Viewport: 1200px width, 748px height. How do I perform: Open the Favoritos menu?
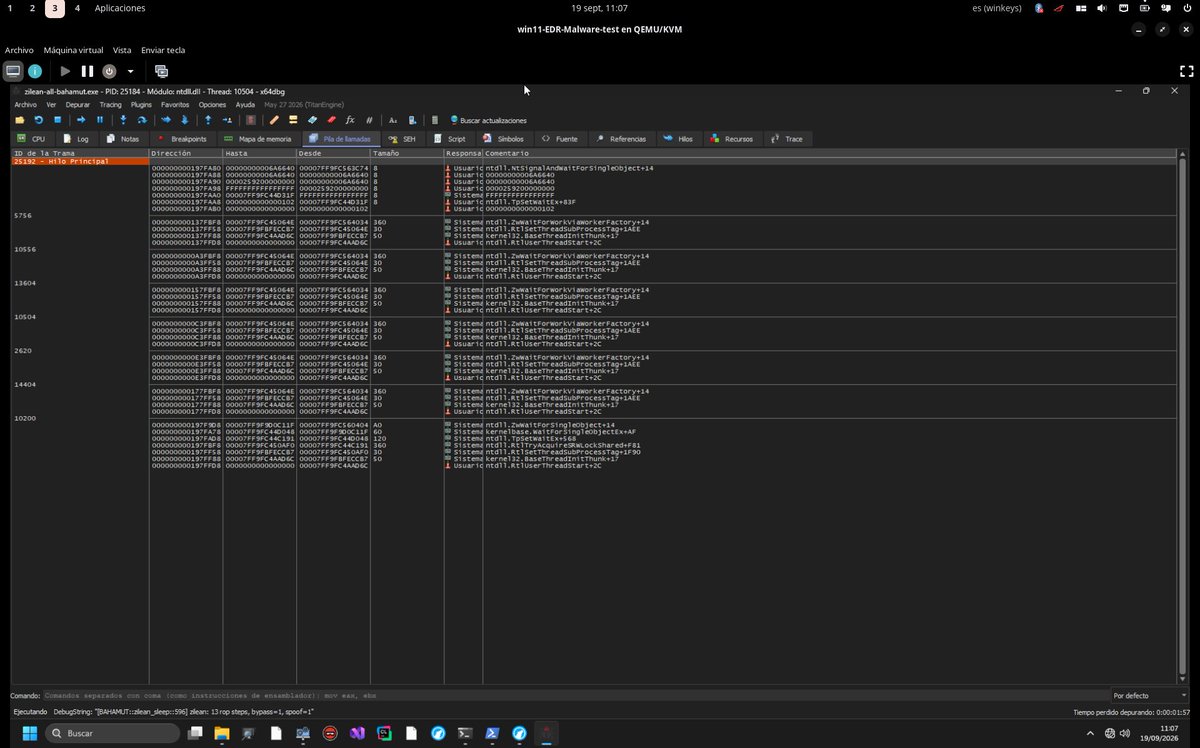pyautogui.click(x=175, y=104)
